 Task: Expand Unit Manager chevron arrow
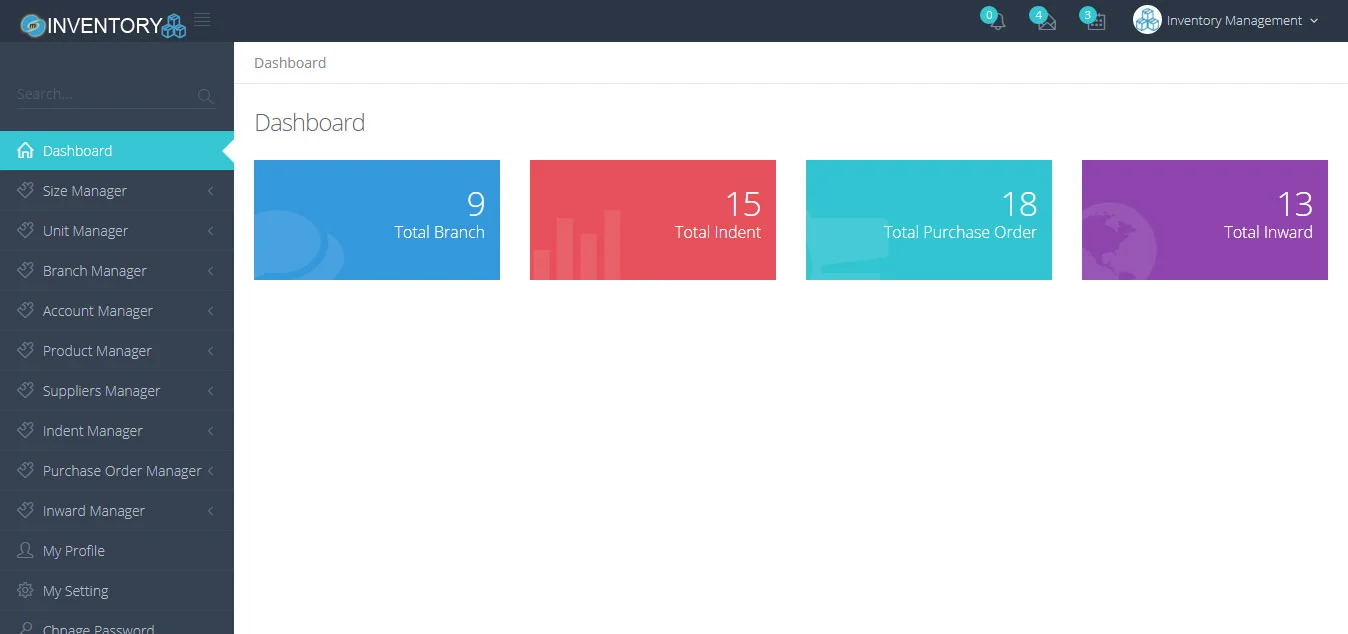pos(211,231)
